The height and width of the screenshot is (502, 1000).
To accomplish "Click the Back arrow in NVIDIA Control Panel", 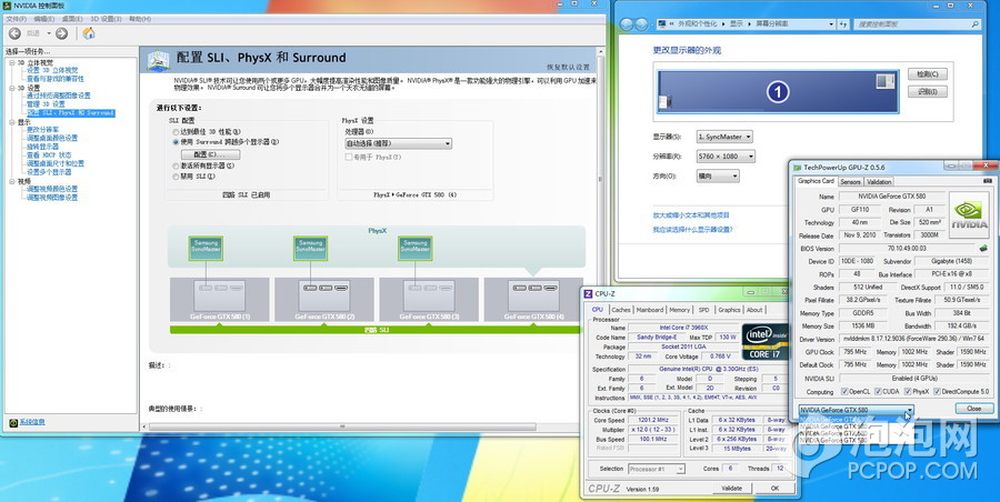I will (x=15, y=34).
